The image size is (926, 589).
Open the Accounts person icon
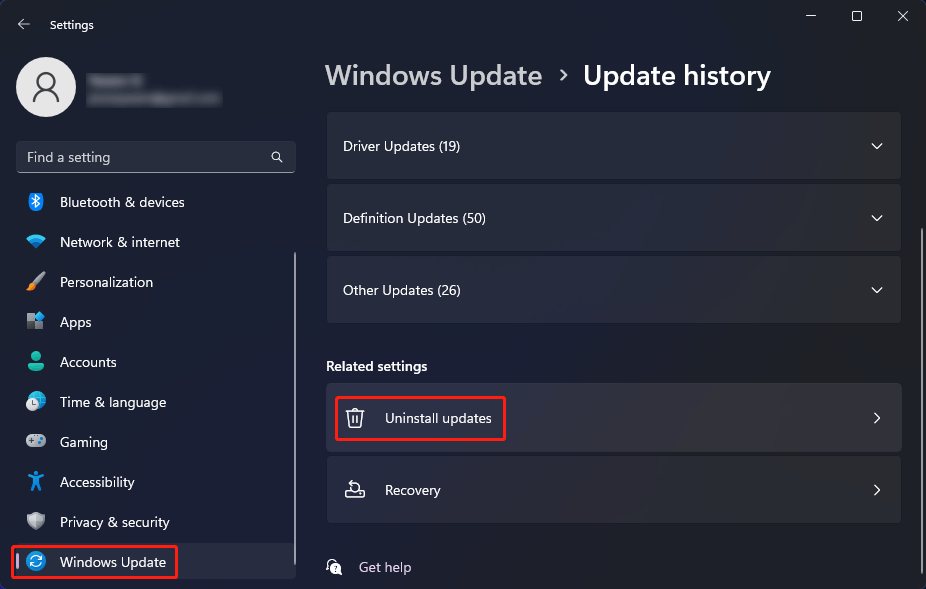(36, 362)
